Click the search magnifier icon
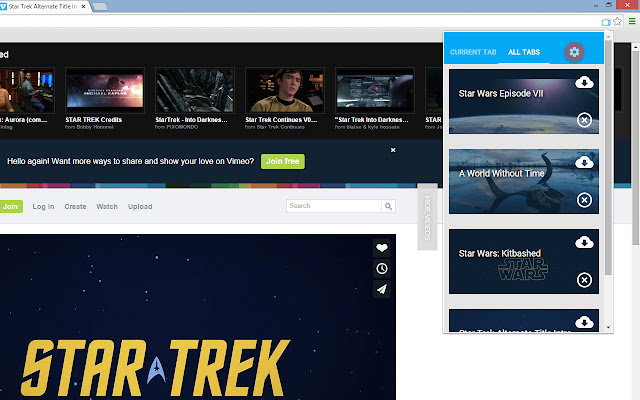The width and height of the screenshot is (640, 400). coord(388,207)
